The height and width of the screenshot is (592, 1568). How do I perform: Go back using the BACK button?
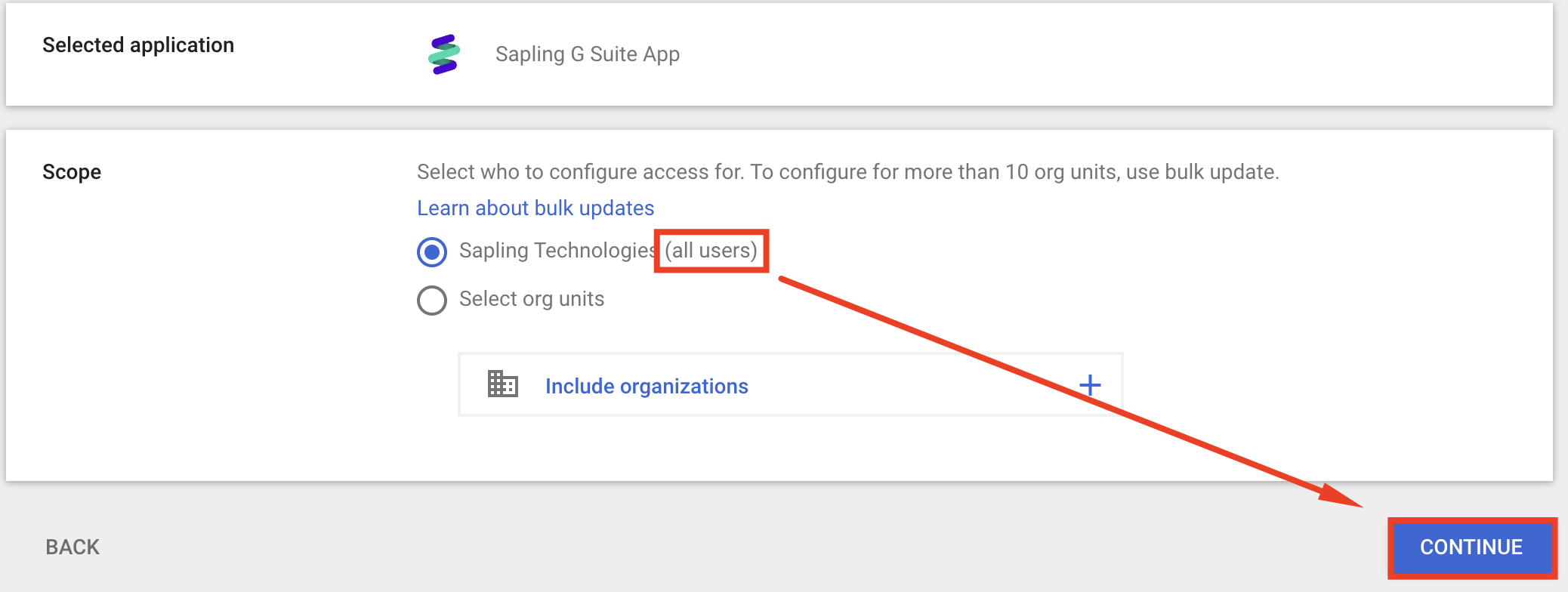pyautogui.click(x=73, y=547)
